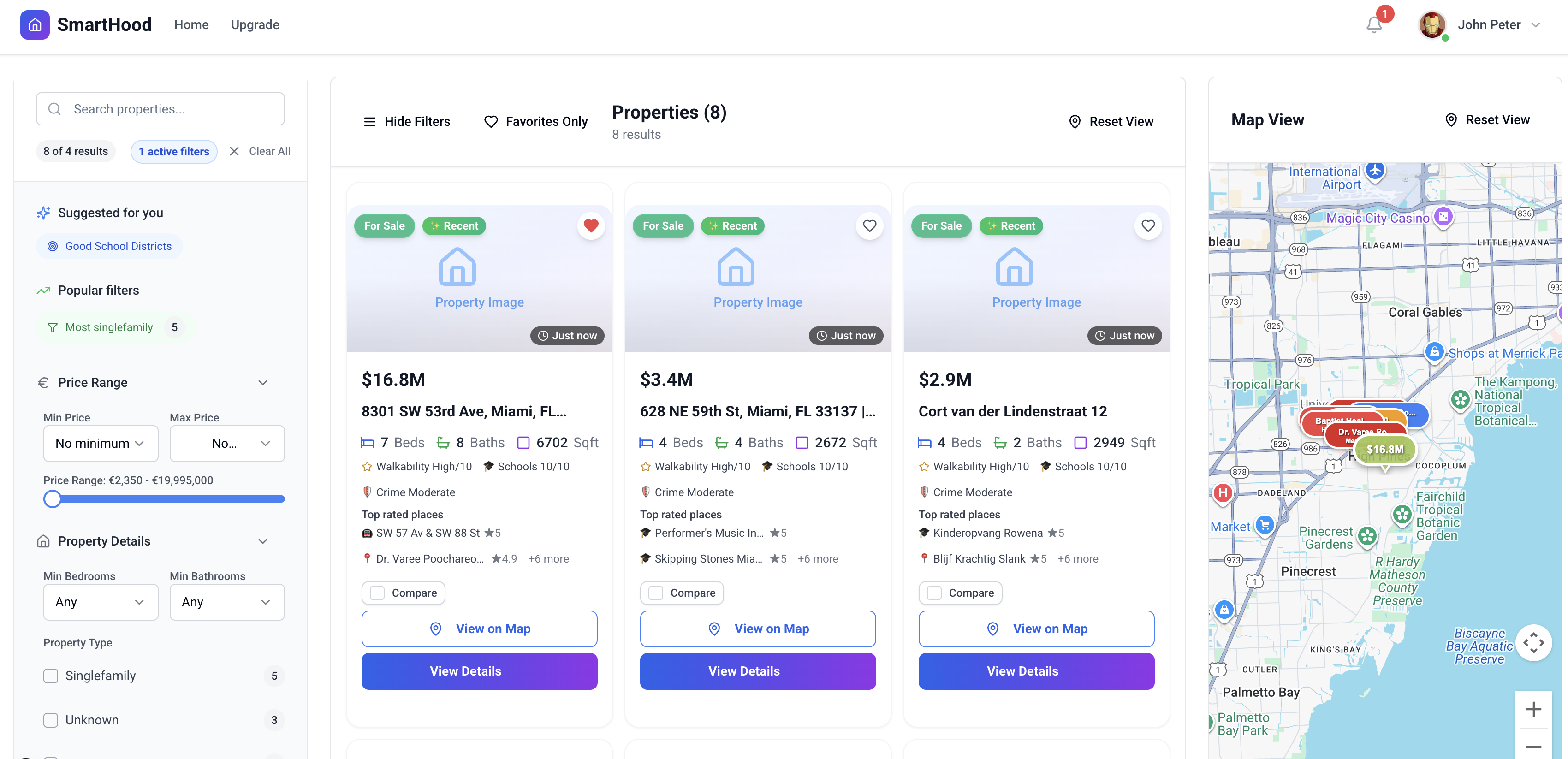Image resolution: width=1568 pixels, height=759 pixels.
Task: Expand the Min Bedrooms selector
Action: point(101,602)
